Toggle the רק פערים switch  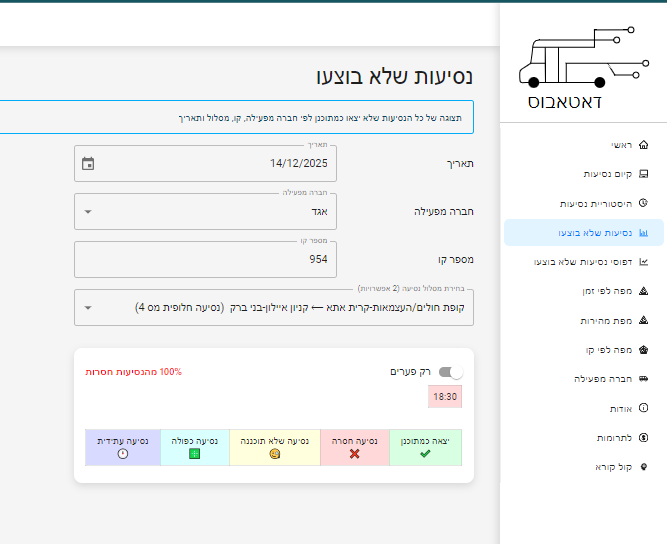(x=451, y=372)
